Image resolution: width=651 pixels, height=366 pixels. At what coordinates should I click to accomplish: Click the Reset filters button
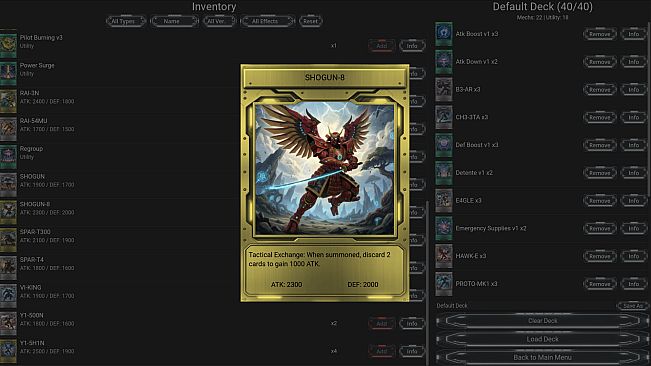click(311, 21)
